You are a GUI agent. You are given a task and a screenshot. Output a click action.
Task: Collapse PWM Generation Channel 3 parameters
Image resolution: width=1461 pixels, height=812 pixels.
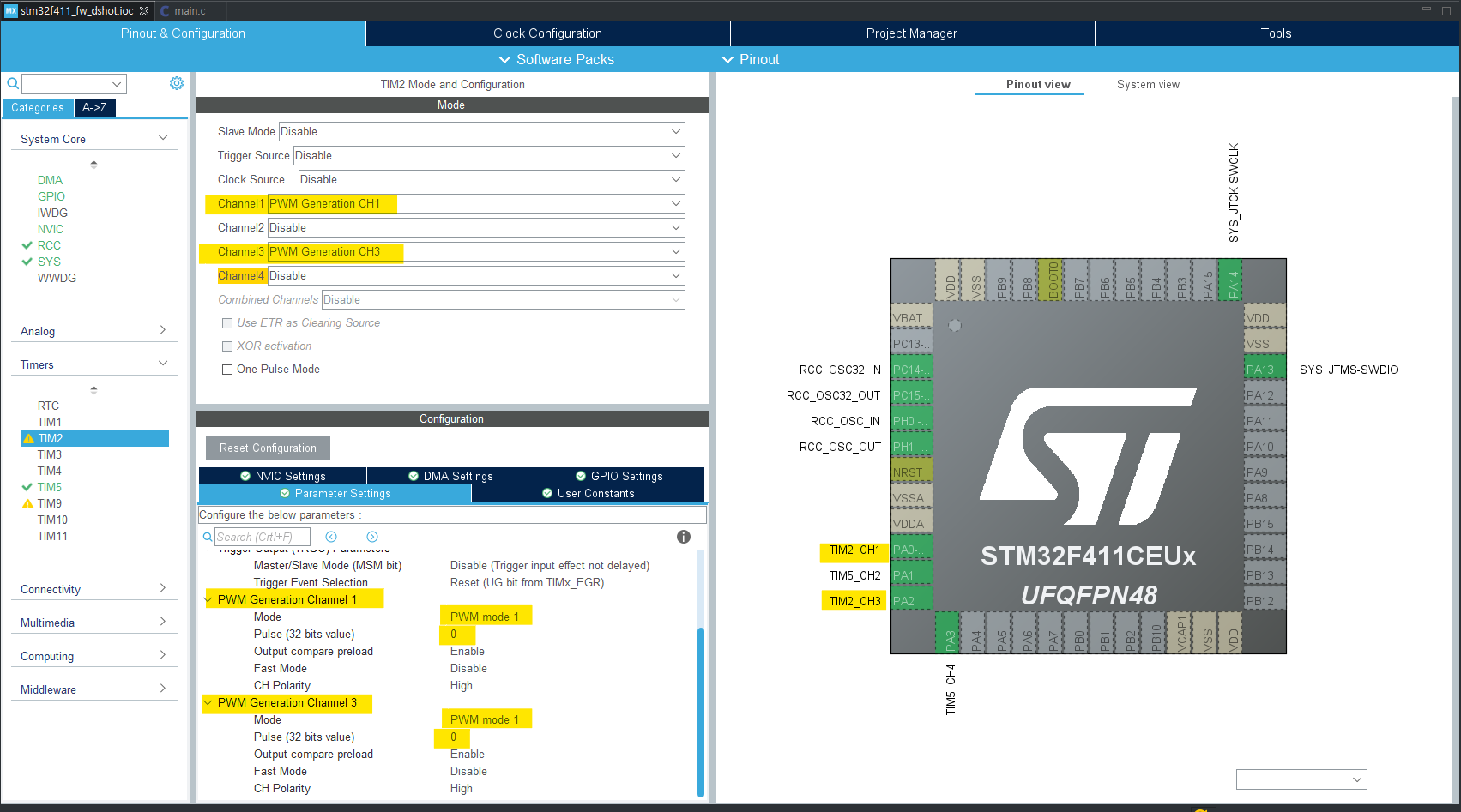point(208,702)
